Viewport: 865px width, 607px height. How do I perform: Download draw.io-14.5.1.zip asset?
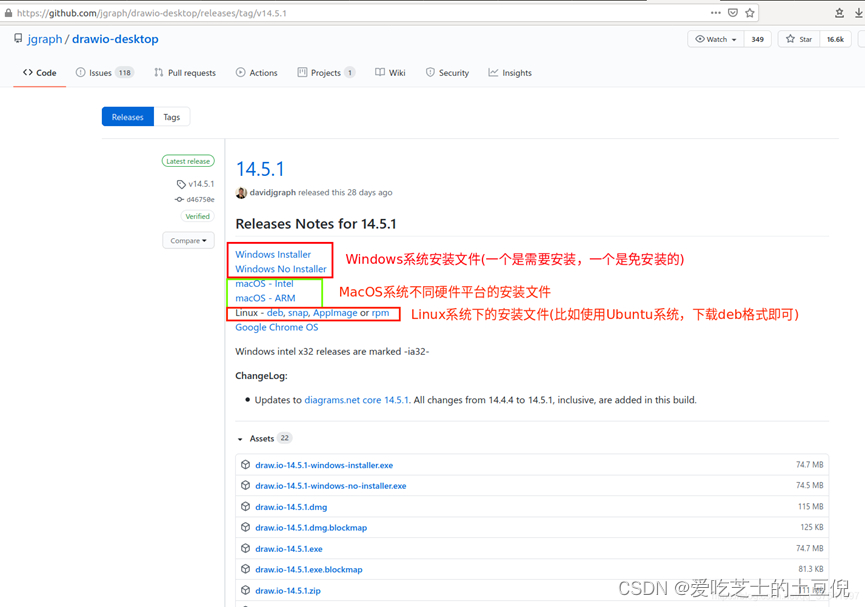pos(288,590)
